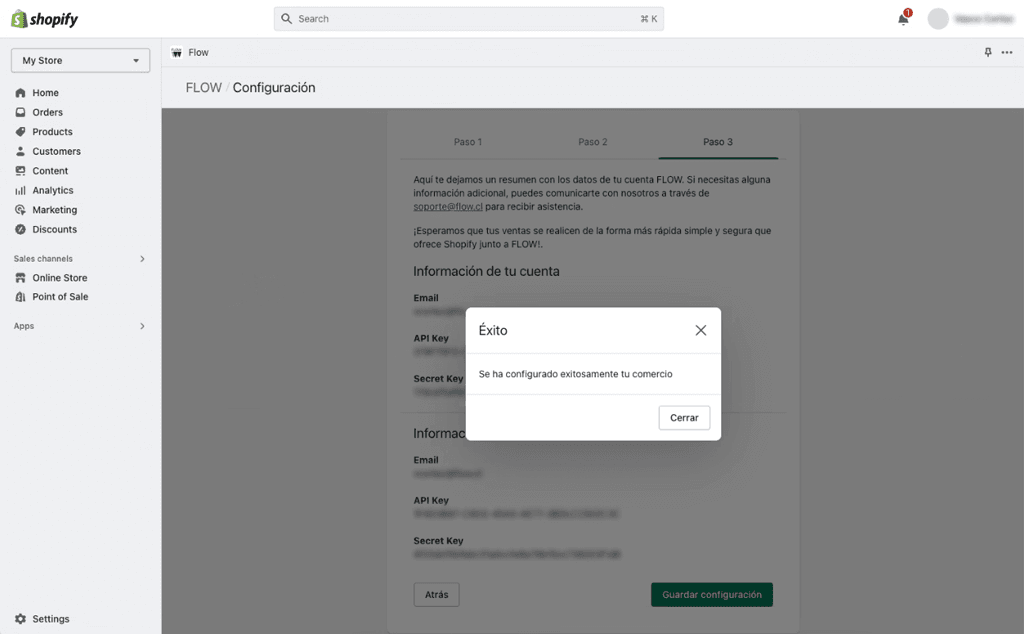Switch to the Paso 2 tab

(x=592, y=142)
